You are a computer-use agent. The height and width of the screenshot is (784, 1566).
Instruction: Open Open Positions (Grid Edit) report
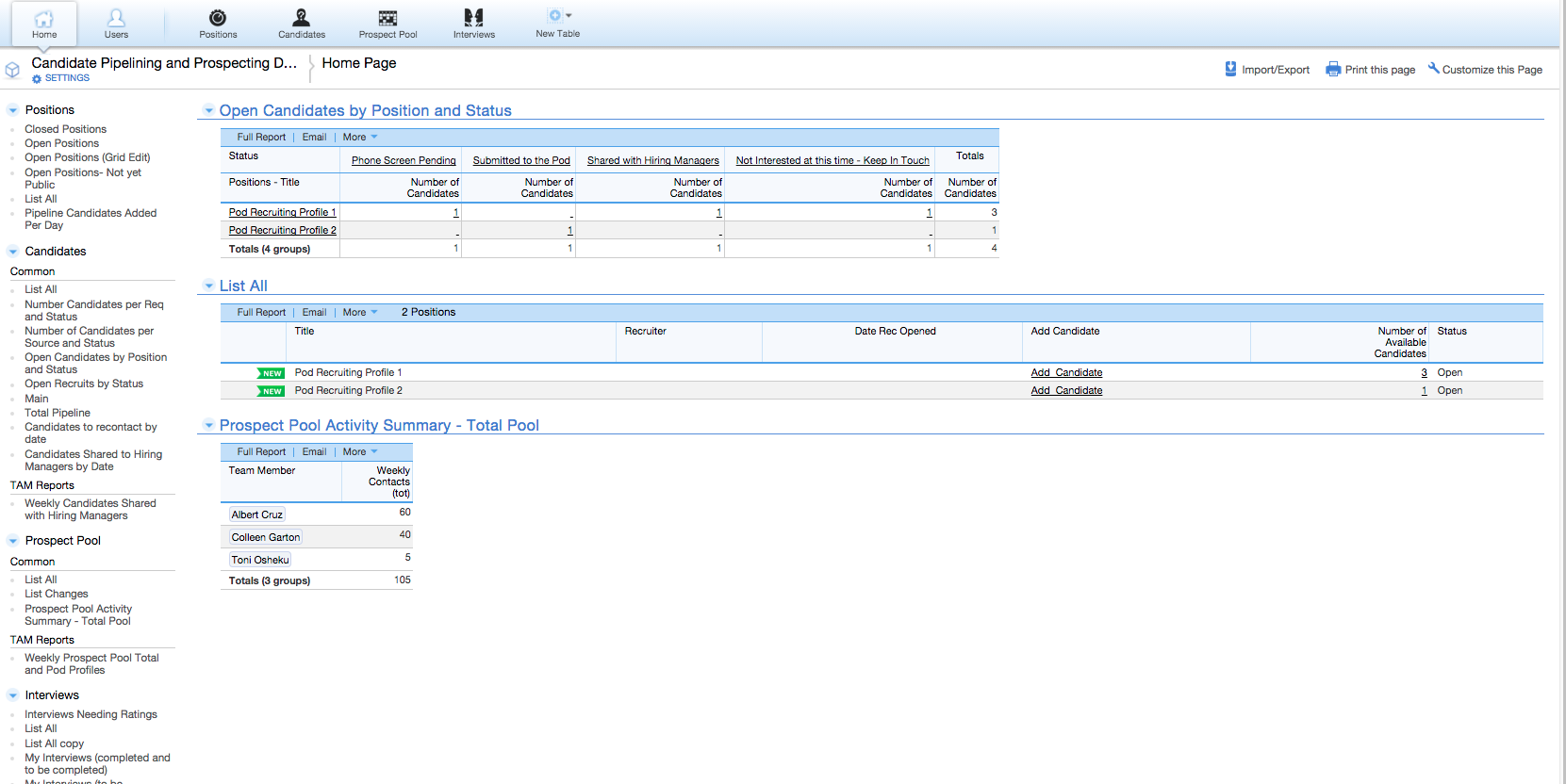(87, 157)
